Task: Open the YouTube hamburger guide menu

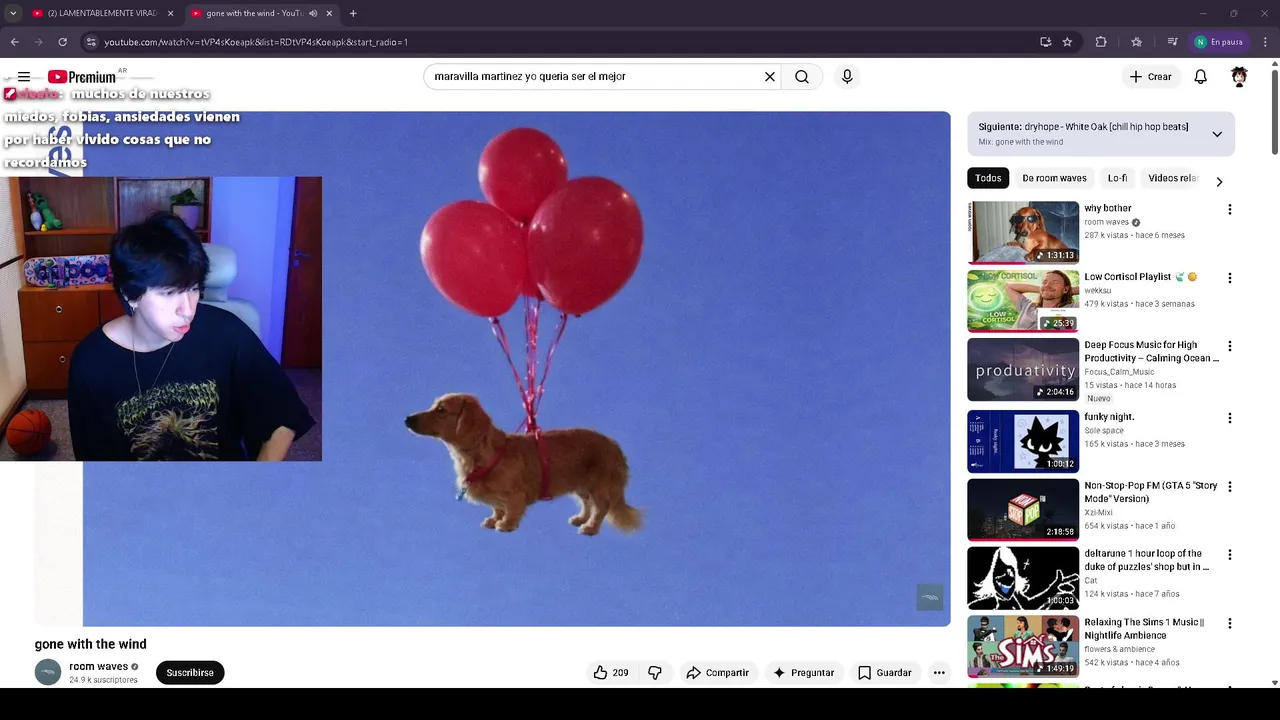Action: (x=24, y=77)
